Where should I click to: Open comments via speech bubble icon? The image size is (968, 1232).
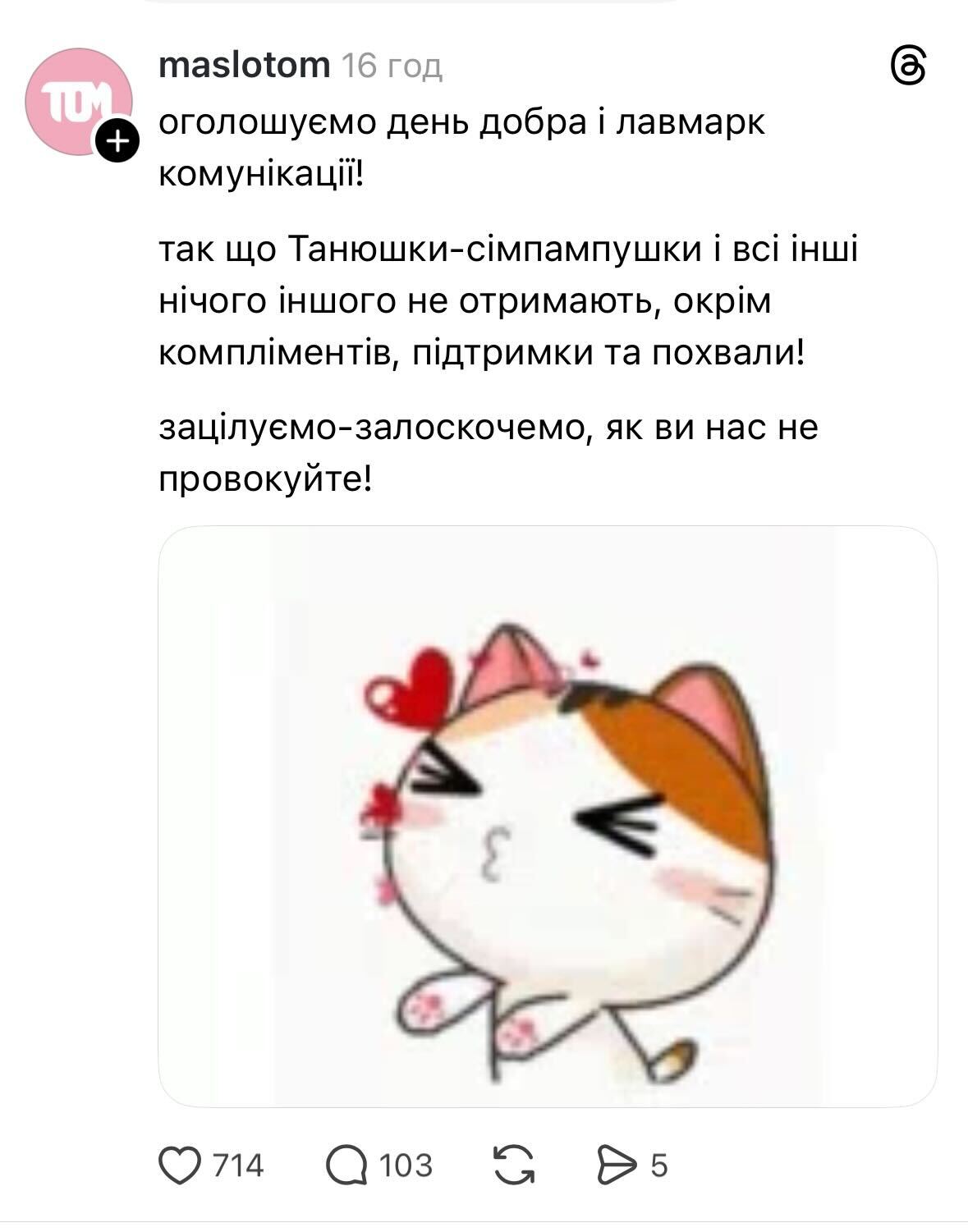(x=346, y=1166)
